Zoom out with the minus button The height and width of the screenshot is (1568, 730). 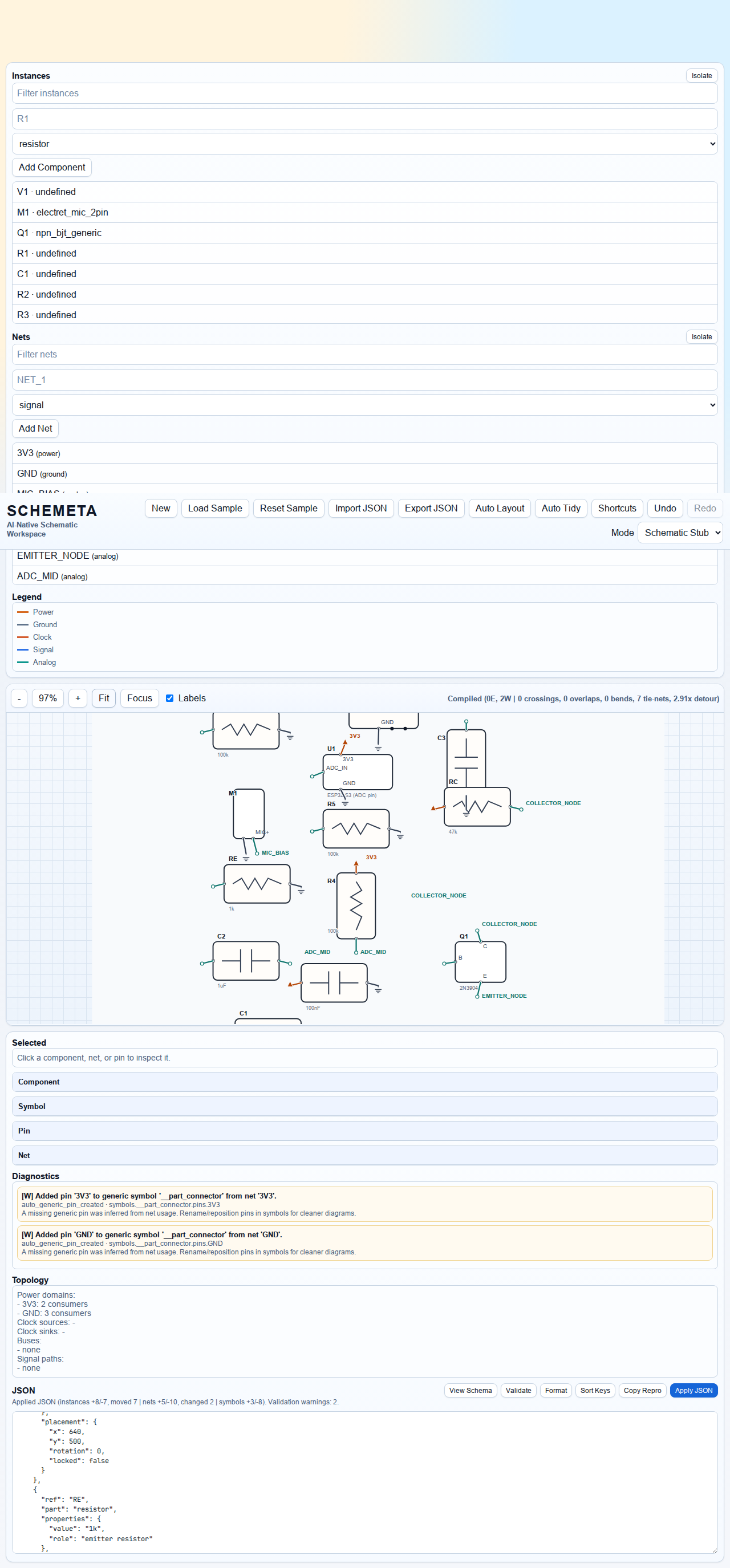coord(19,698)
